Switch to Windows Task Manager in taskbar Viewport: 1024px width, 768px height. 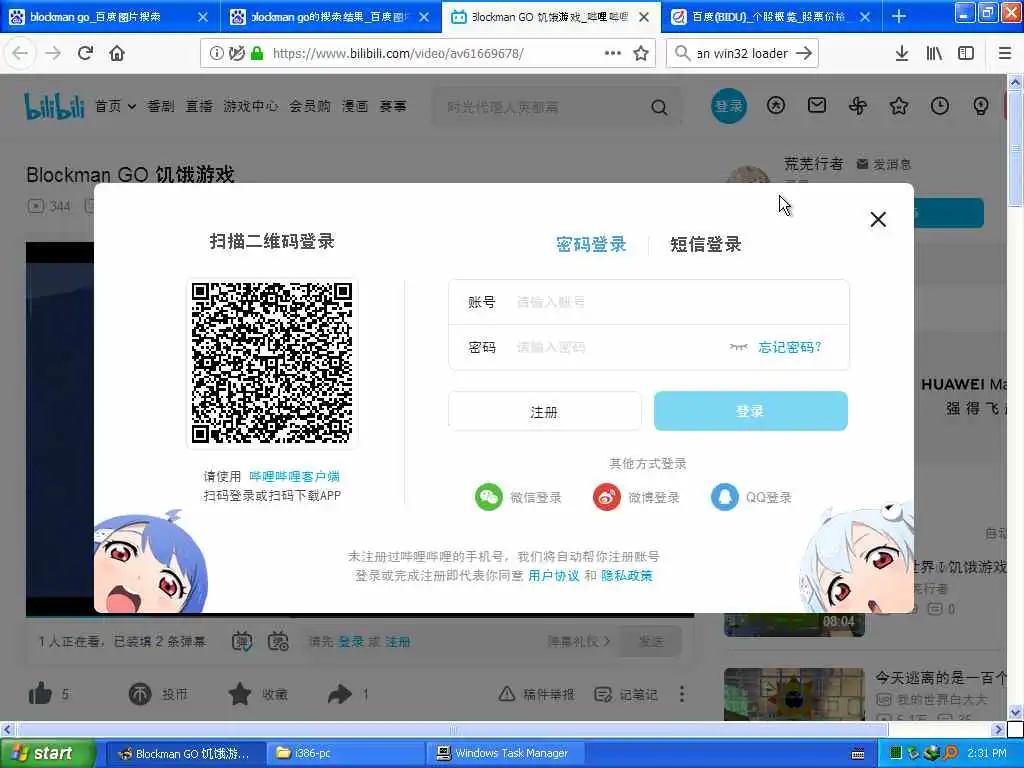click(x=504, y=753)
